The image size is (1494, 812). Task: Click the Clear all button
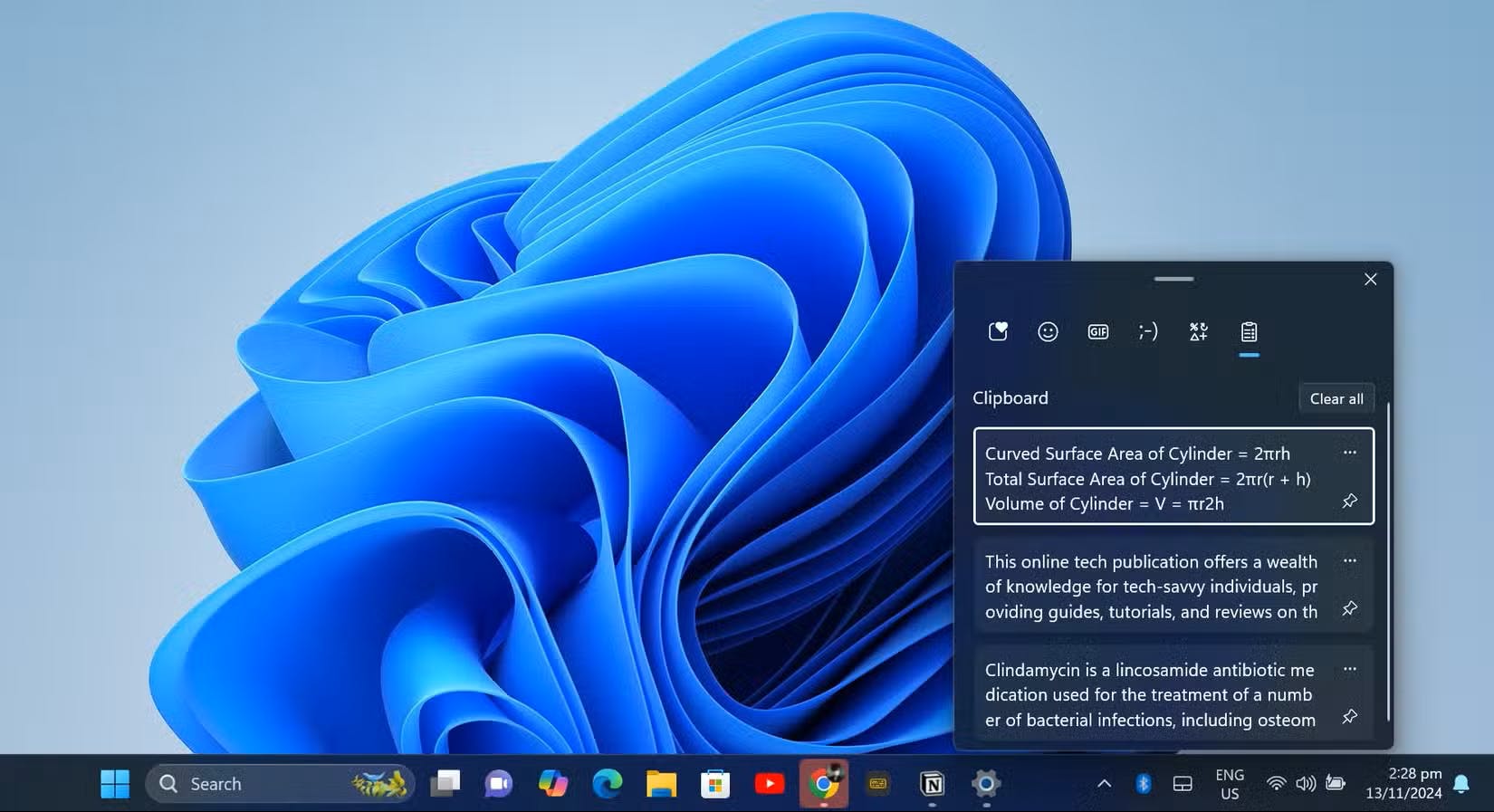[x=1336, y=399]
